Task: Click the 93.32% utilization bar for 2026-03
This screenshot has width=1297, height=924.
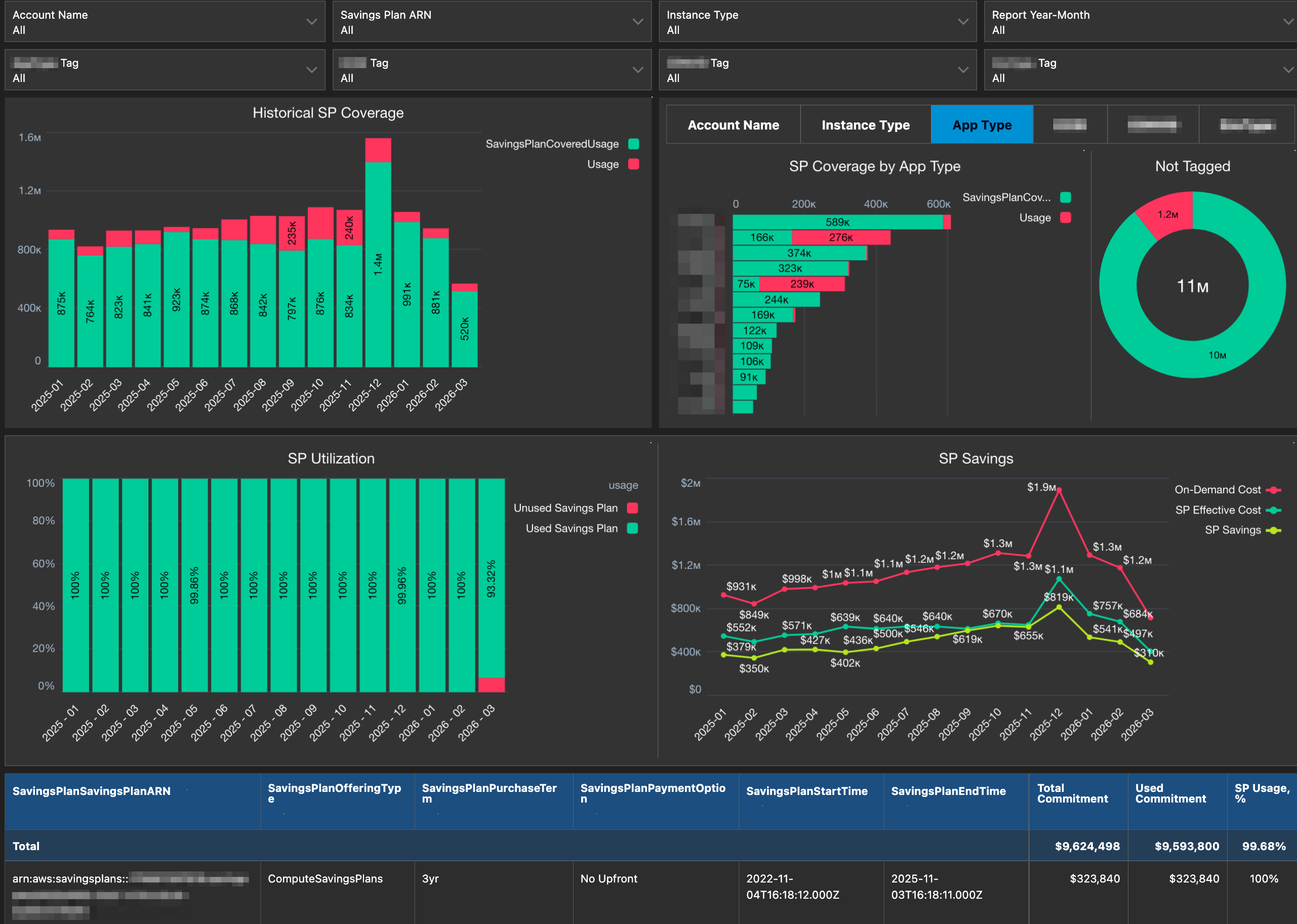Action: (x=491, y=578)
